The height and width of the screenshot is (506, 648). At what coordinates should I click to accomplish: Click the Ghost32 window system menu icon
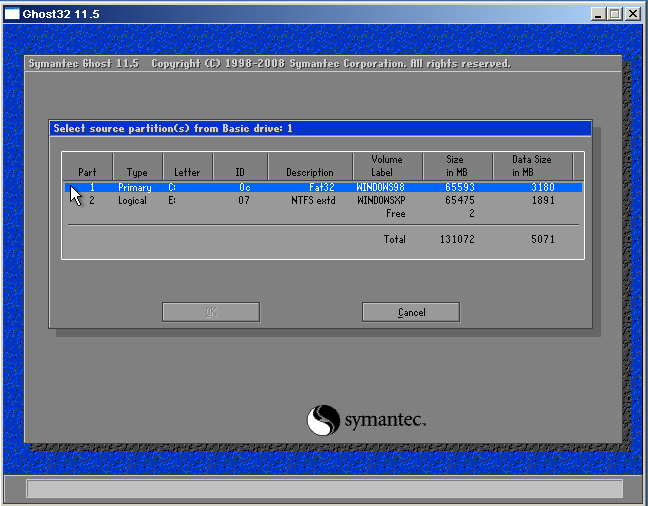tap(12, 14)
